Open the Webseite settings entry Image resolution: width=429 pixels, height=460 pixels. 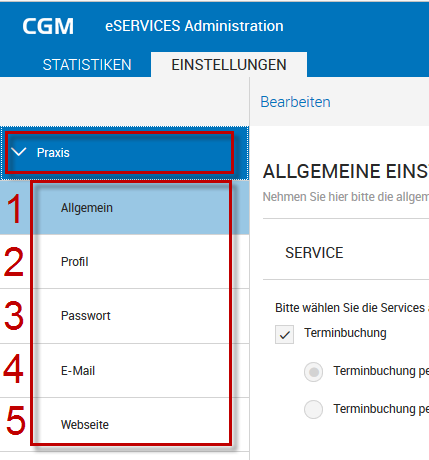point(124,425)
